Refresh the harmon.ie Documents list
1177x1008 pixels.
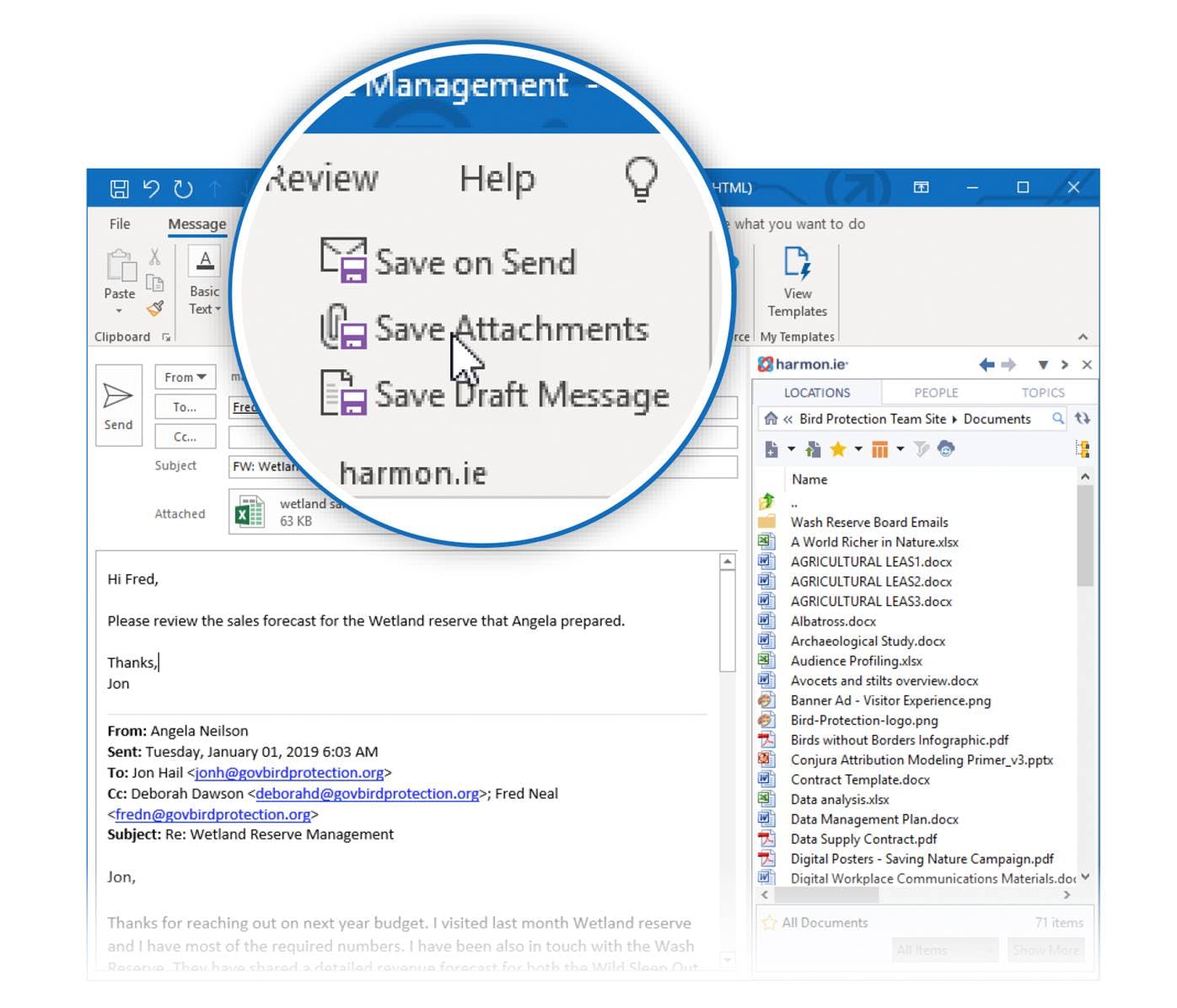pyautogui.click(x=1083, y=418)
